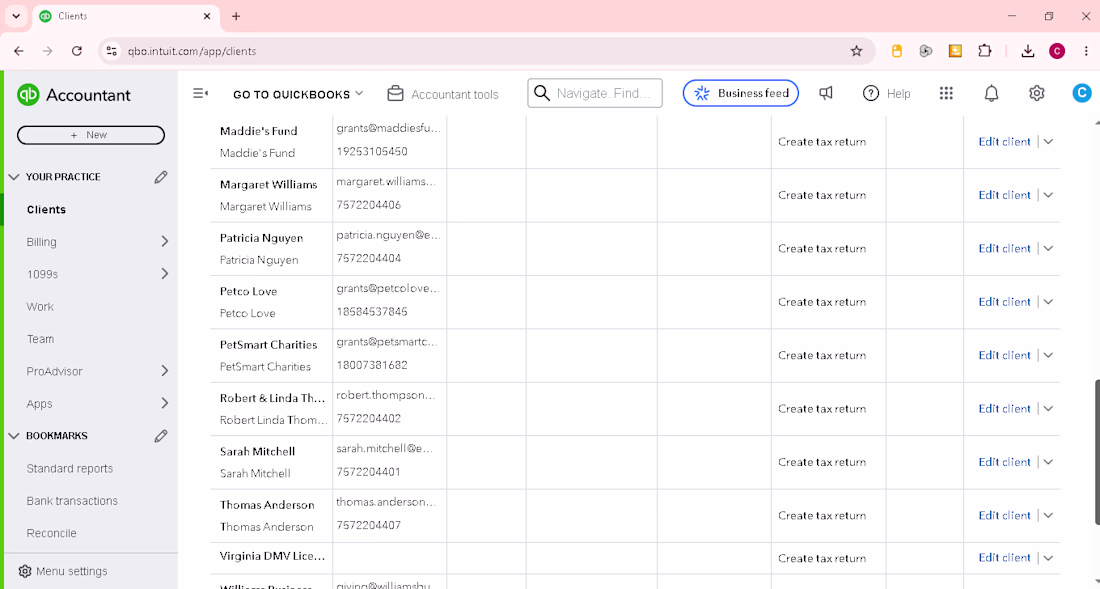The width and height of the screenshot is (1100, 589).
Task: Click Edit client for PetSmart Charities
Action: (1005, 355)
